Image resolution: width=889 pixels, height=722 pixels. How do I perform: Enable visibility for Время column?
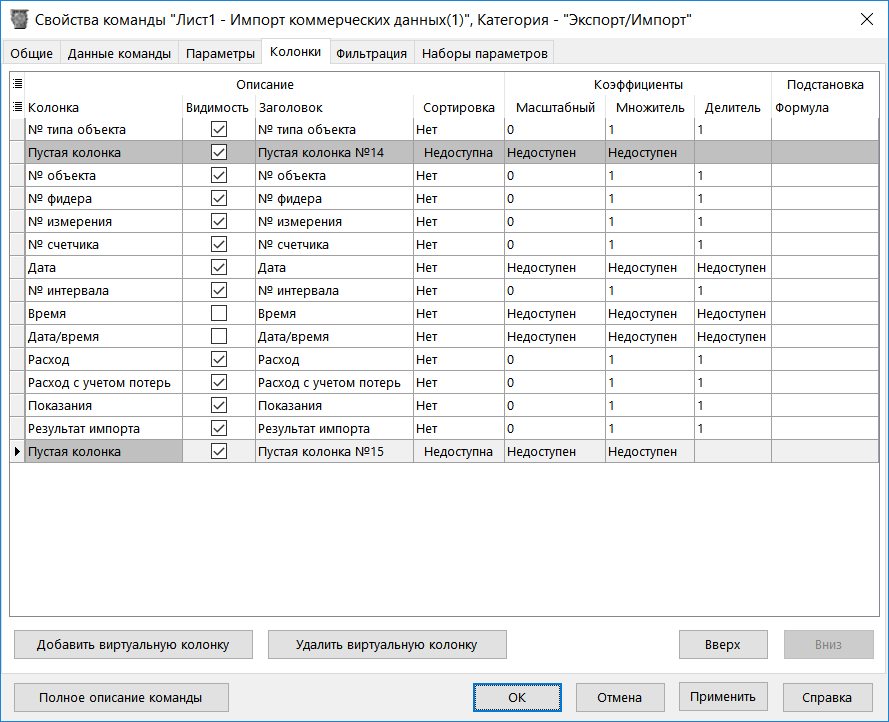tap(219, 313)
